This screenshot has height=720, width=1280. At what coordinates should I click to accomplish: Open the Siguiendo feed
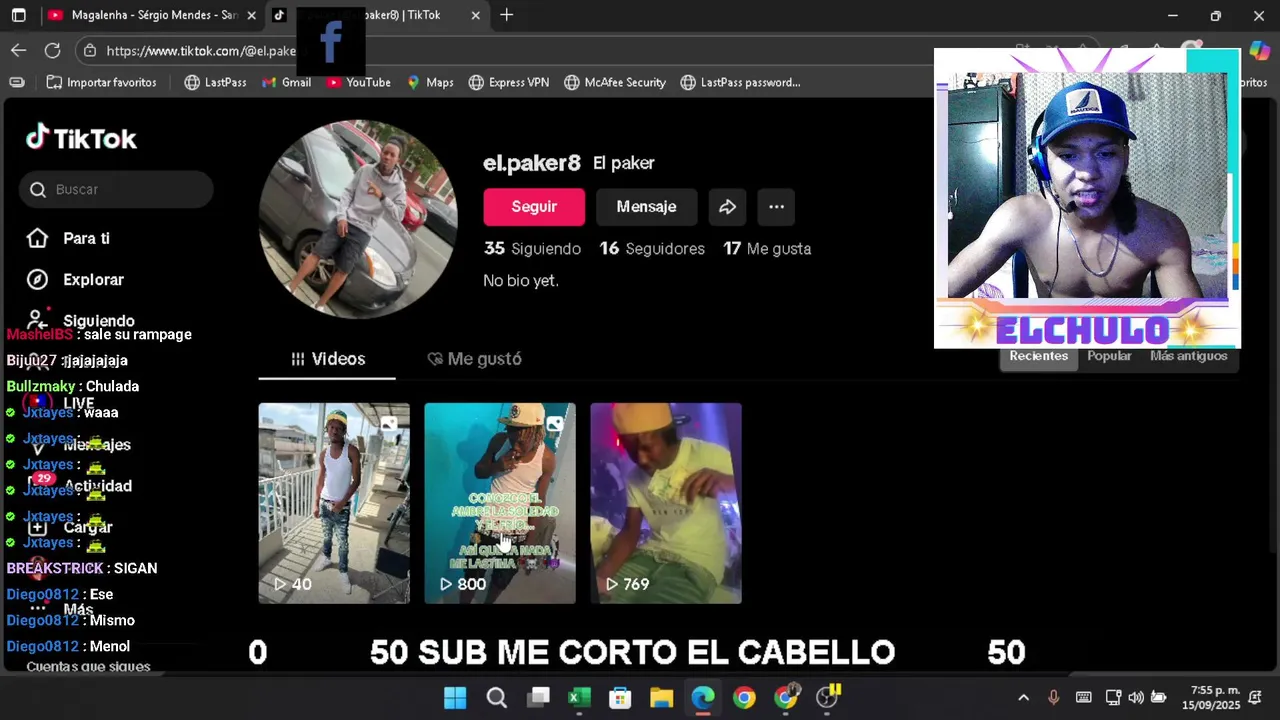[97, 320]
